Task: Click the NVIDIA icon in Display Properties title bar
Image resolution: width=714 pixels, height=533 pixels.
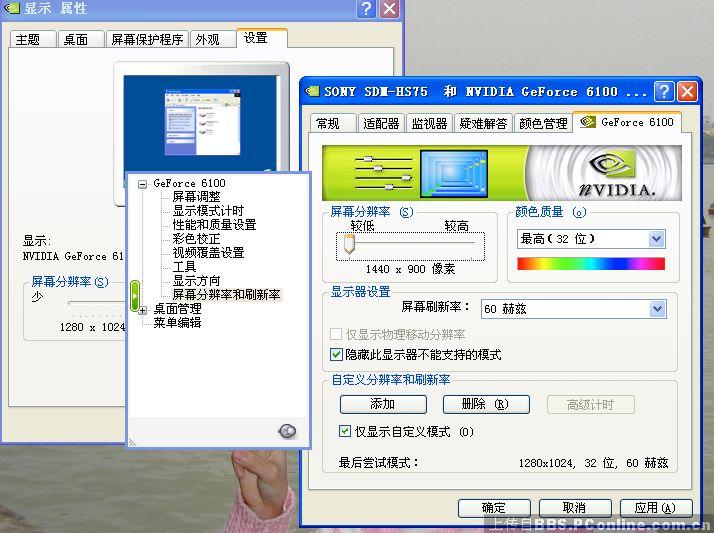Action: tap(11, 8)
